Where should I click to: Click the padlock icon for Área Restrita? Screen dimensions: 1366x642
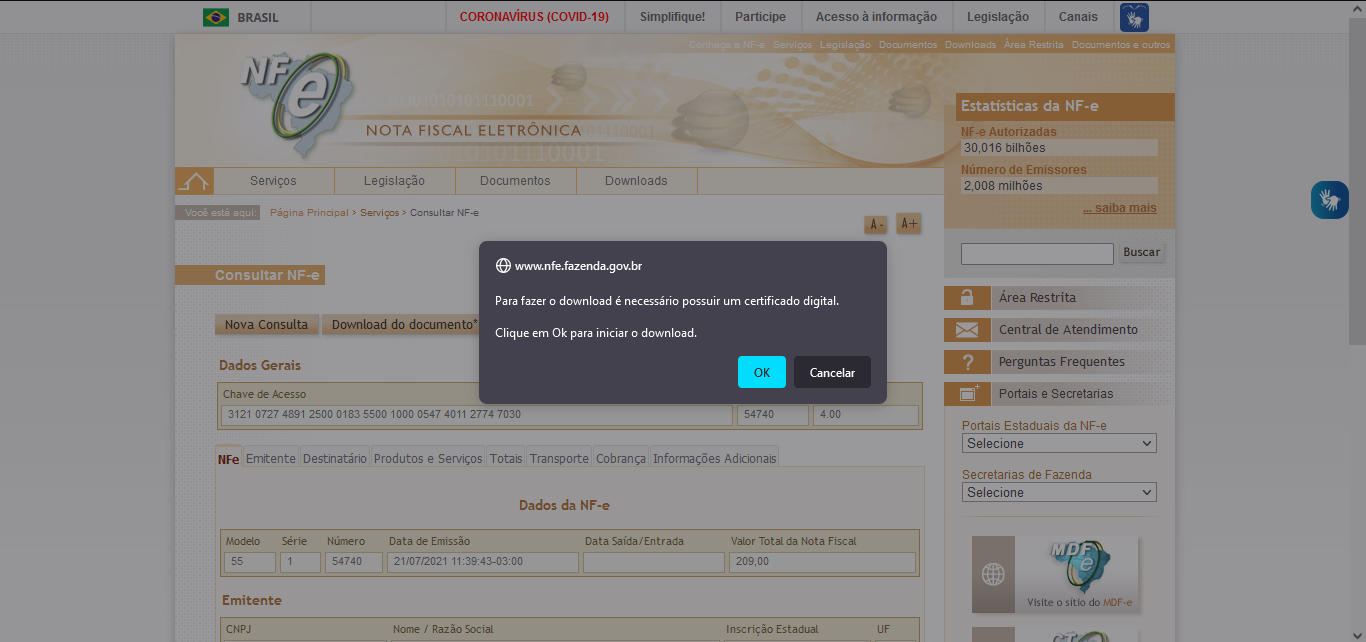[x=966, y=298]
